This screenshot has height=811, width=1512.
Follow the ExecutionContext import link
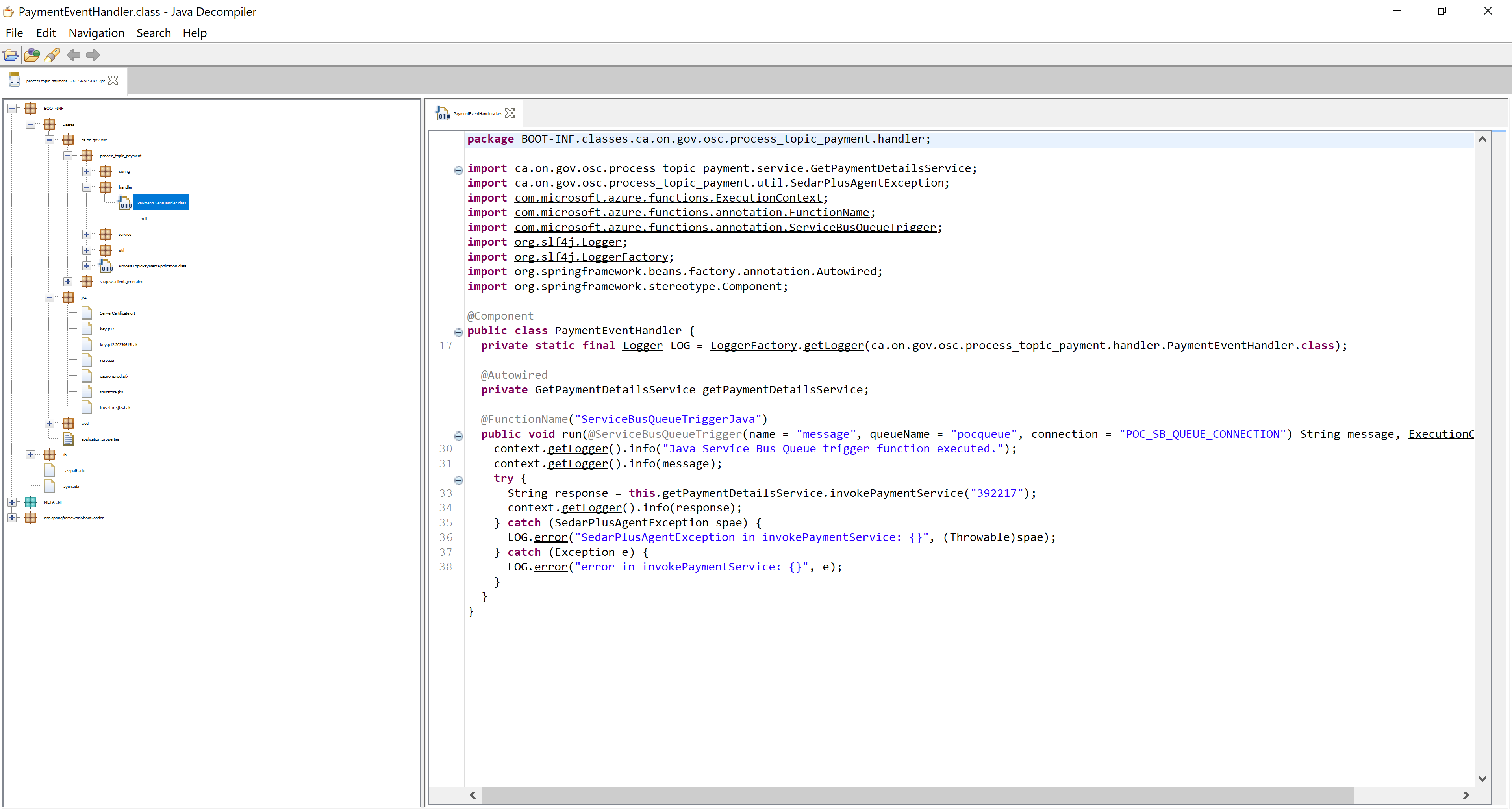tap(669, 198)
